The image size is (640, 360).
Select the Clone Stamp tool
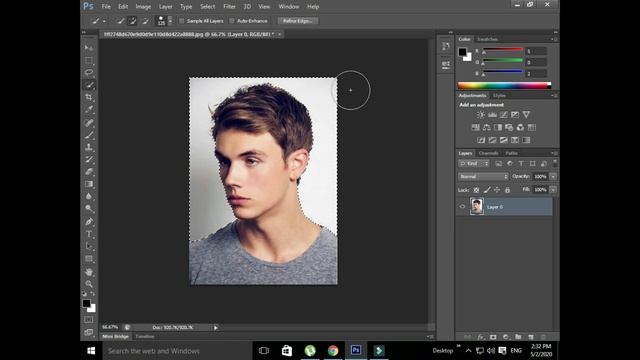pos(89,147)
